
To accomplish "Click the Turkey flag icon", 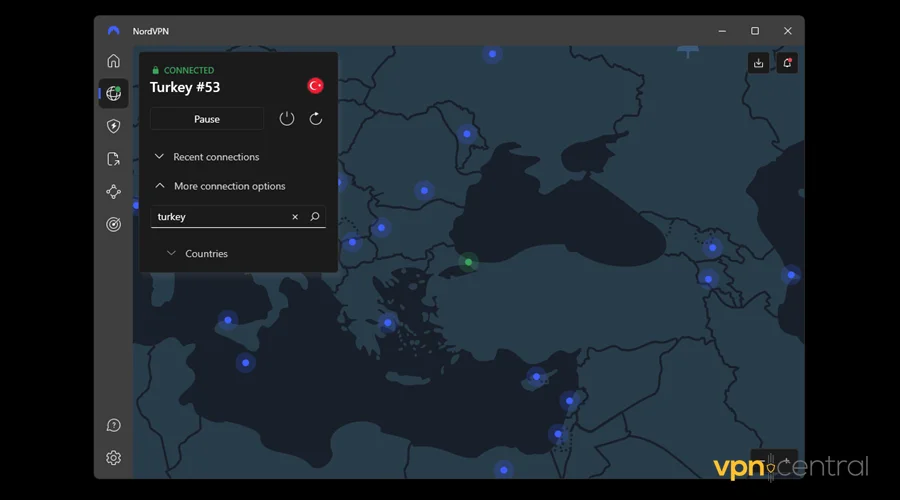I will [x=315, y=86].
